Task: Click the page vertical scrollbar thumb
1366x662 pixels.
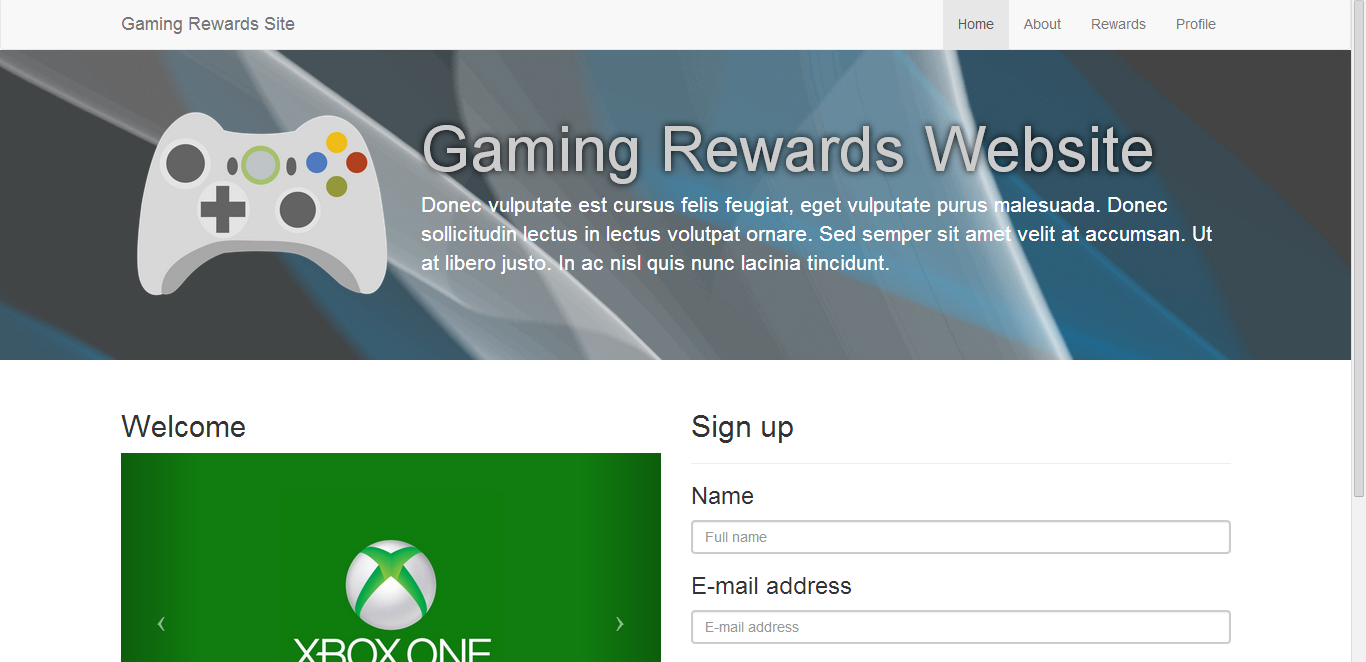Action: (1358, 250)
